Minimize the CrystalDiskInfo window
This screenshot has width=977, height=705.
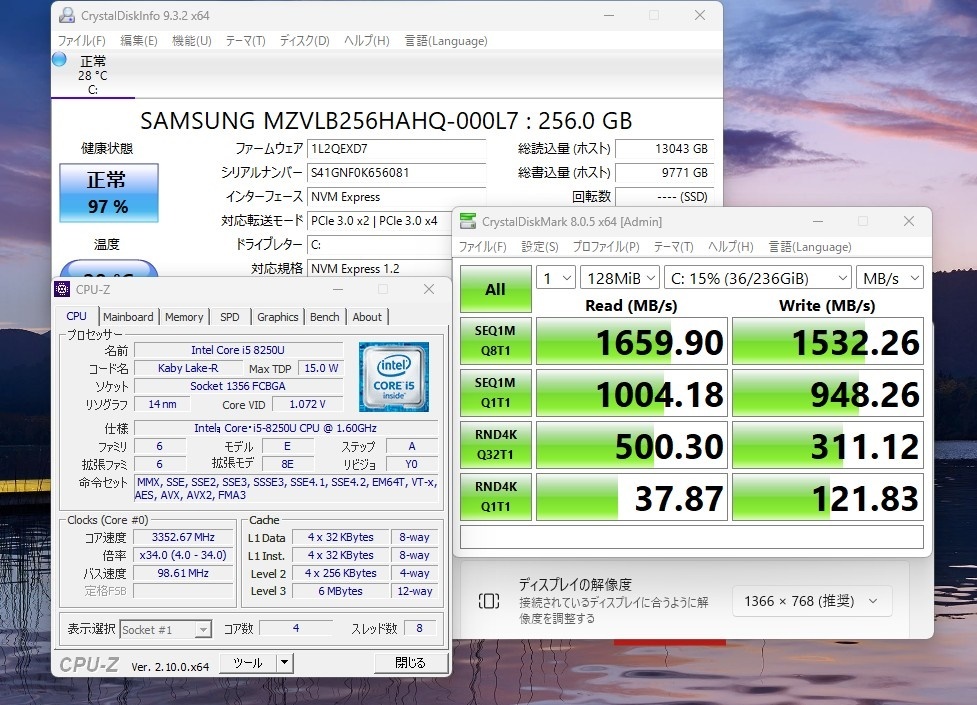[609, 16]
